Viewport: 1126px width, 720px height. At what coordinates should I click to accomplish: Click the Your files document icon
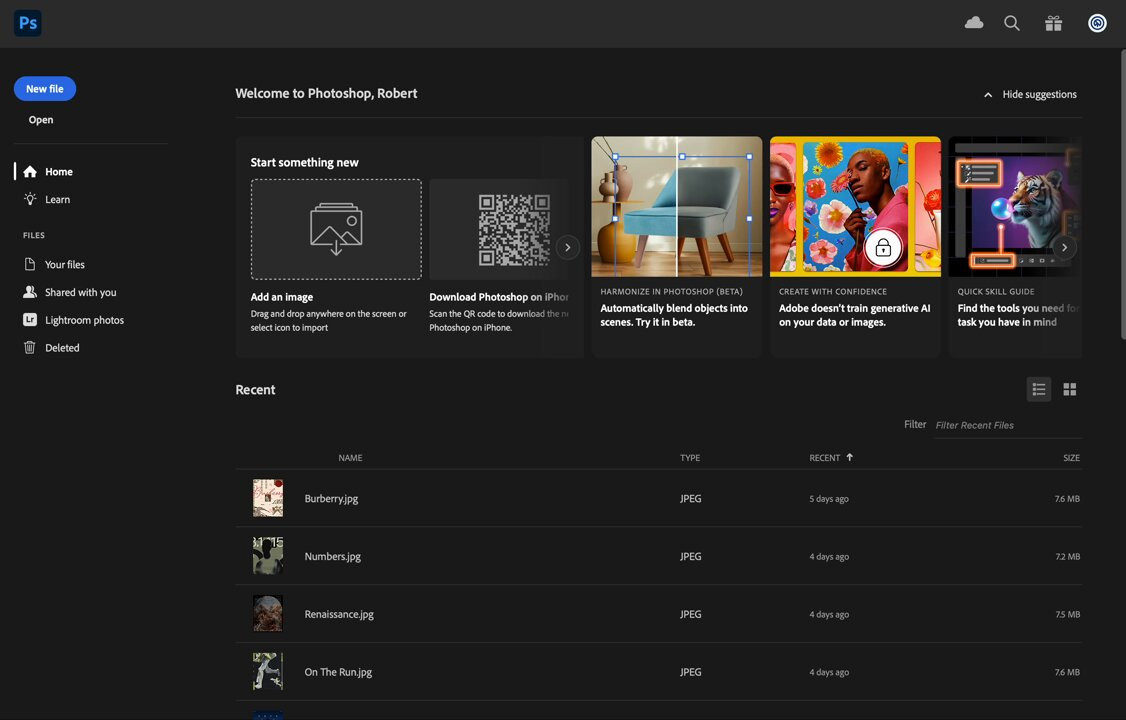(x=29, y=264)
